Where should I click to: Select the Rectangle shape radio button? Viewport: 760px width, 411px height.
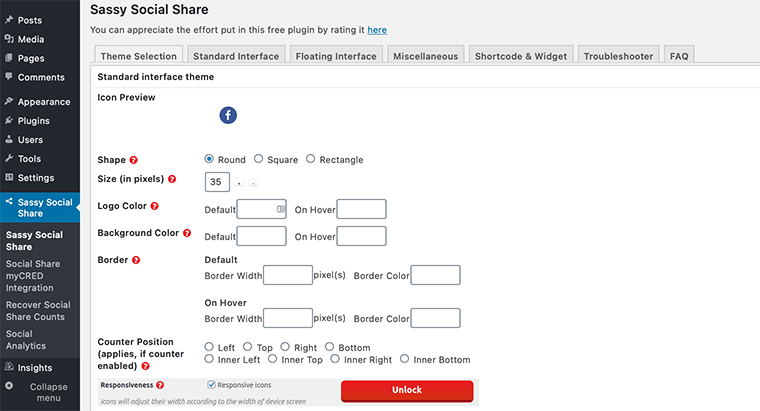[x=311, y=159]
